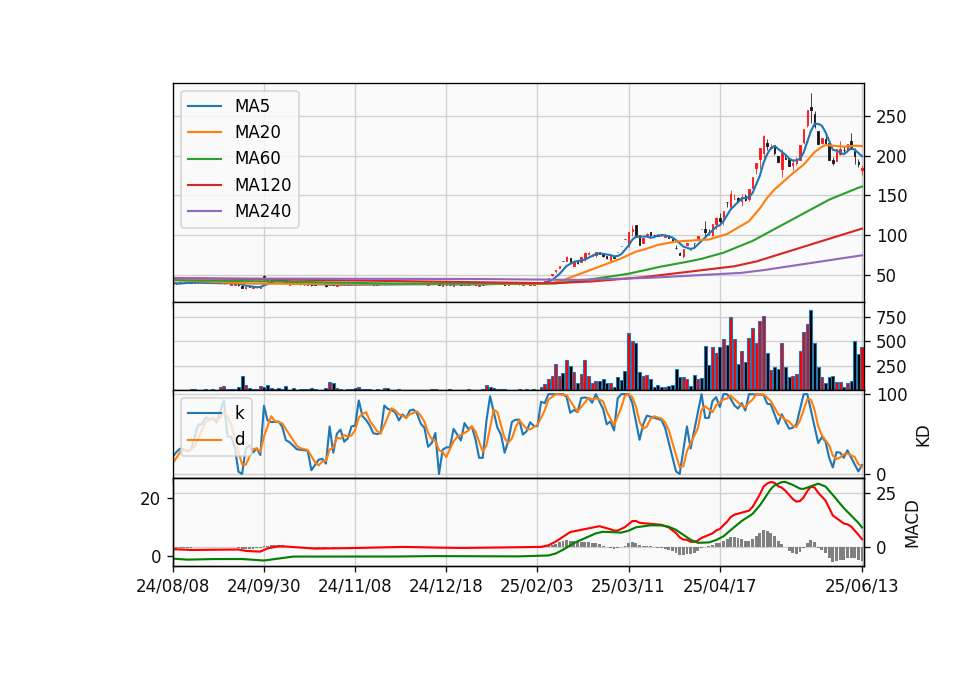960x690 pixels.
Task: Click the MA120 legend label
Action: pyautogui.click(x=263, y=185)
